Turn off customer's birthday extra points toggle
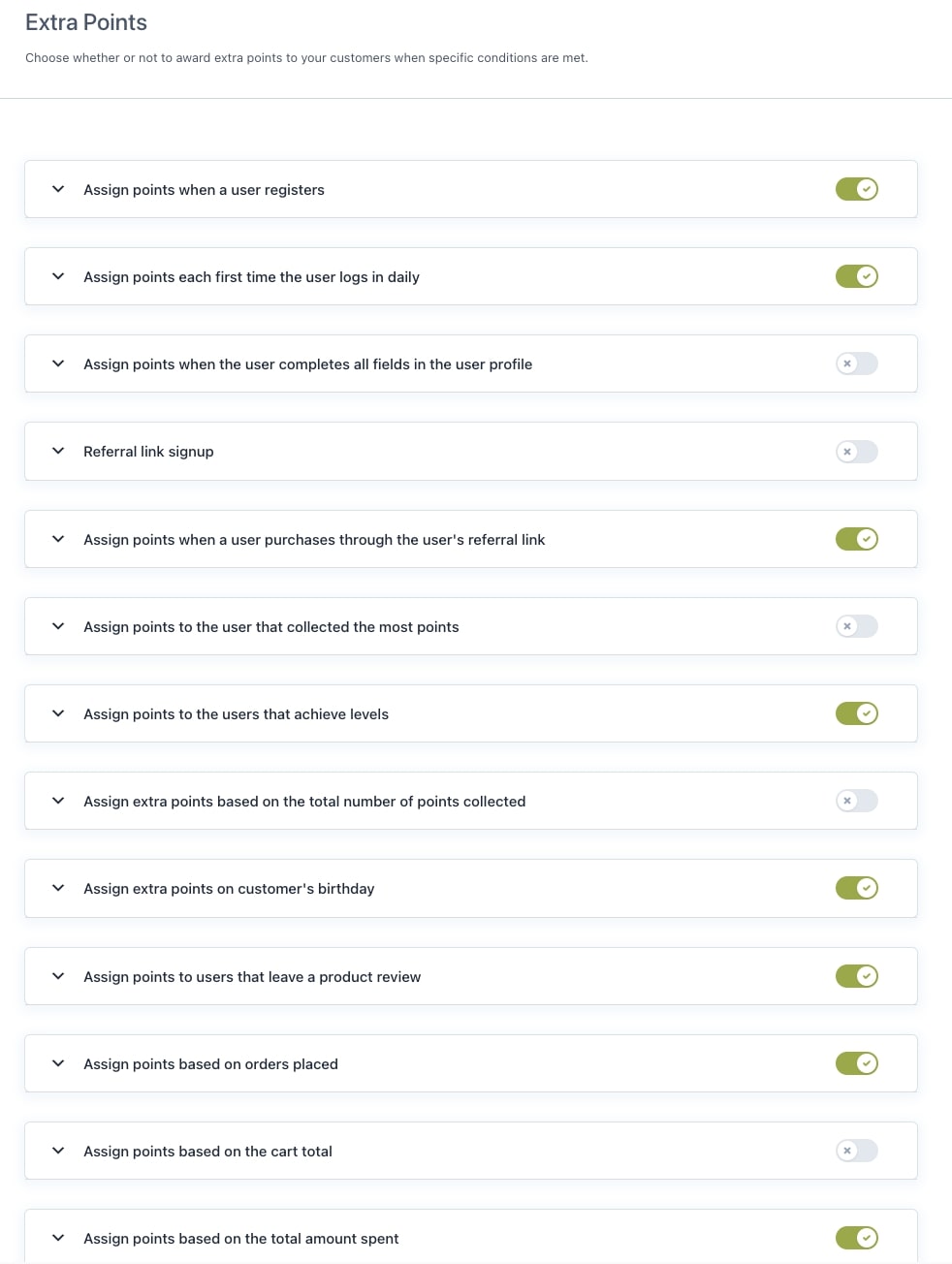This screenshot has width=952, height=1264. [x=856, y=888]
